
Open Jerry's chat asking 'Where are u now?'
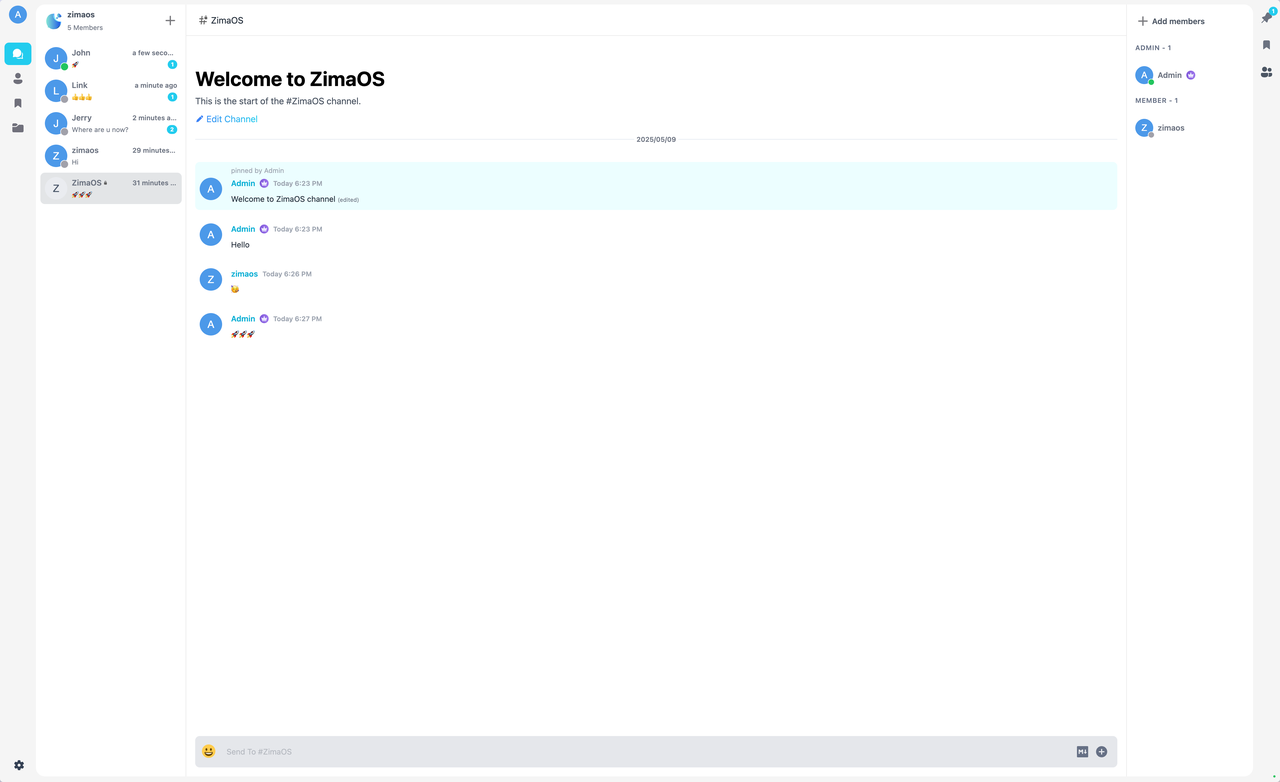pyautogui.click(x=110, y=122)
